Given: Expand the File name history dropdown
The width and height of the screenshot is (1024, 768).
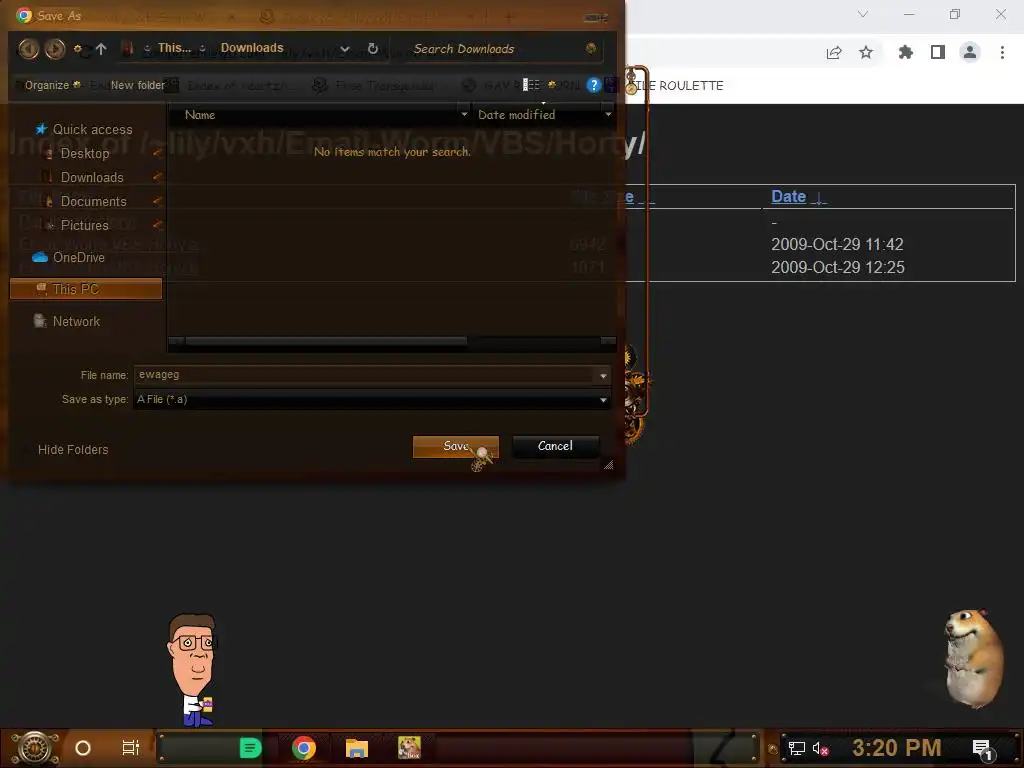Looking at the screenshot, I should click(x=603, y=376).
